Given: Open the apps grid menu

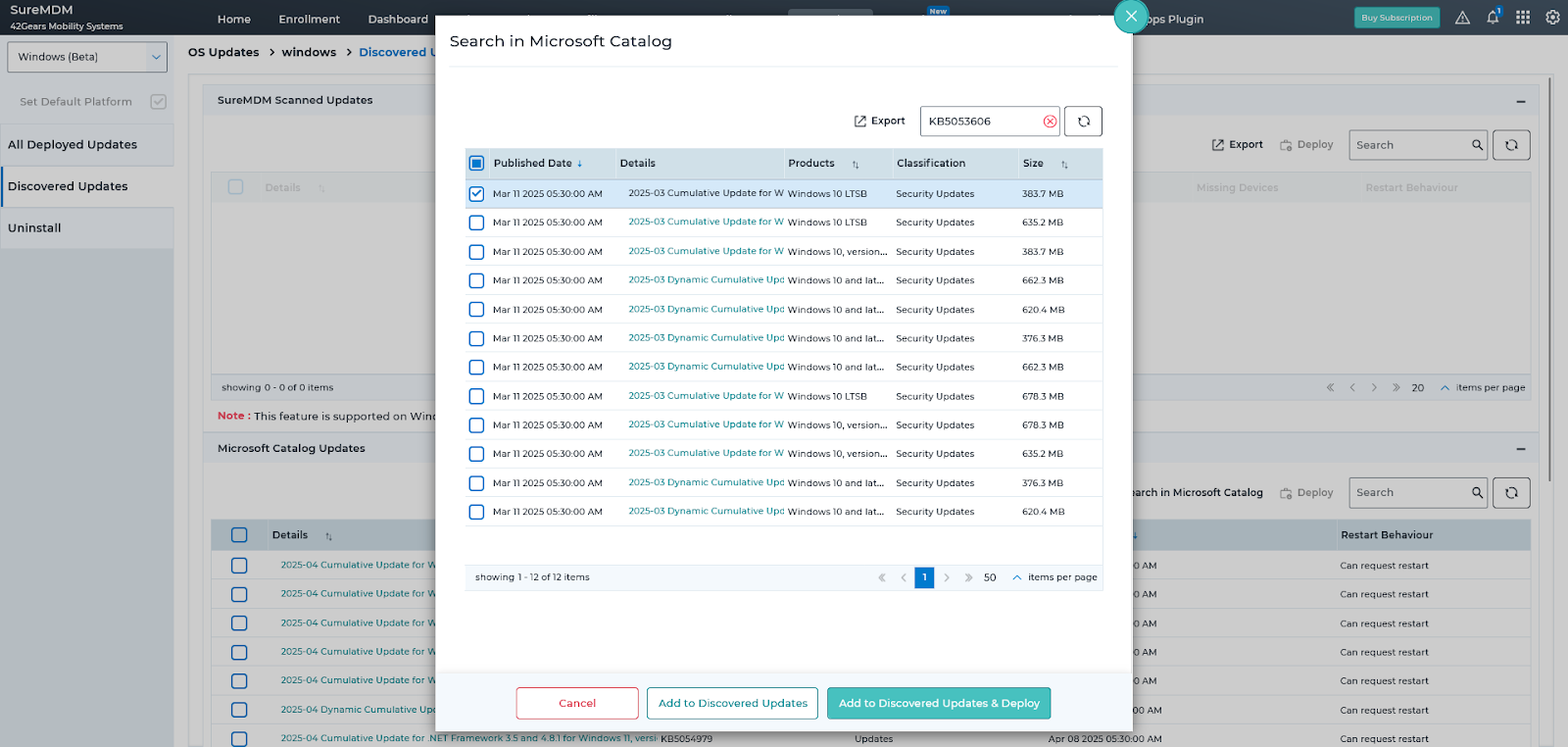Looking at the screenshot, I should coord(1523,18).
